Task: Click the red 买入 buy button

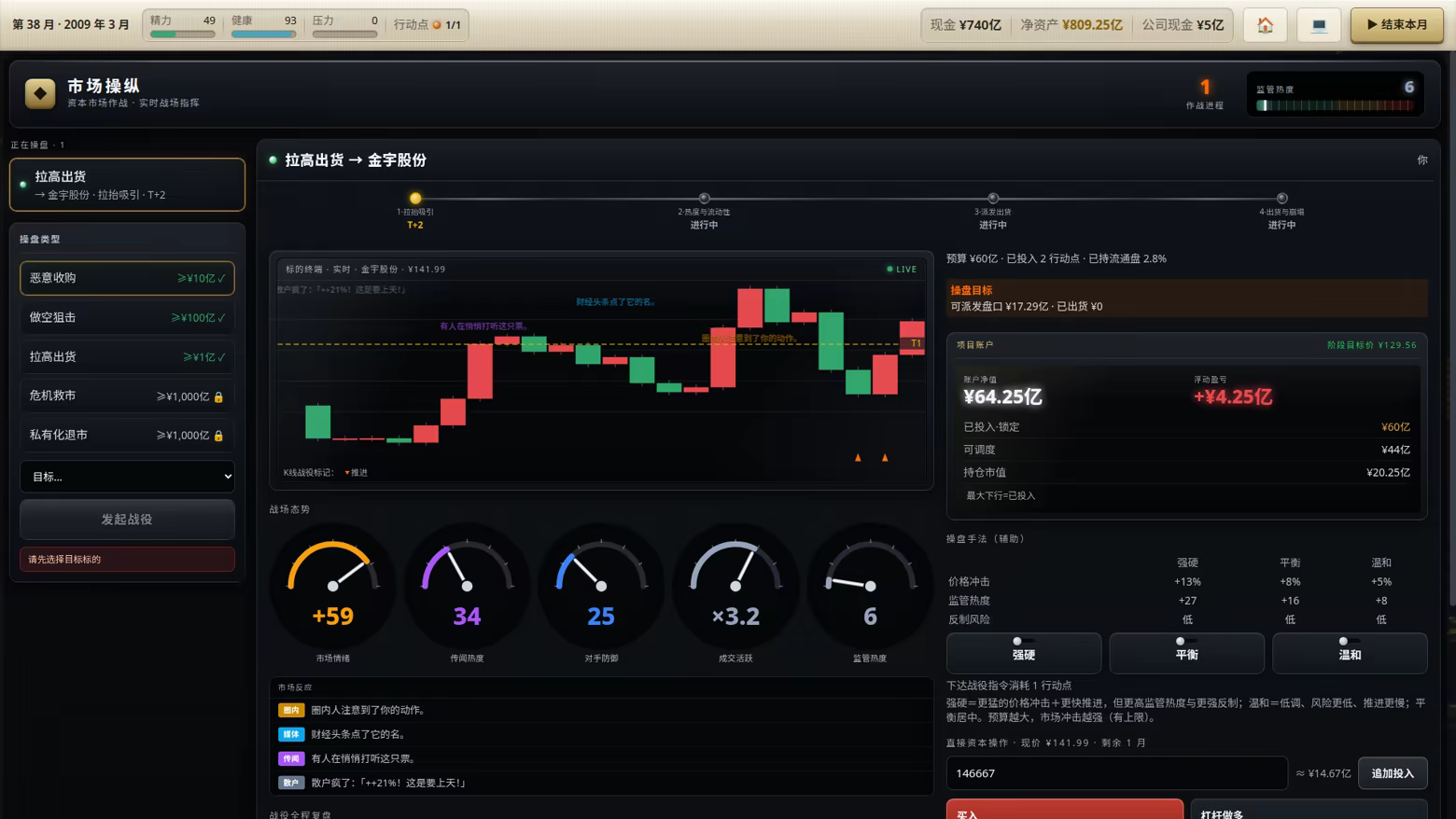Action: pyautogui.click(x=1065, y=810)
